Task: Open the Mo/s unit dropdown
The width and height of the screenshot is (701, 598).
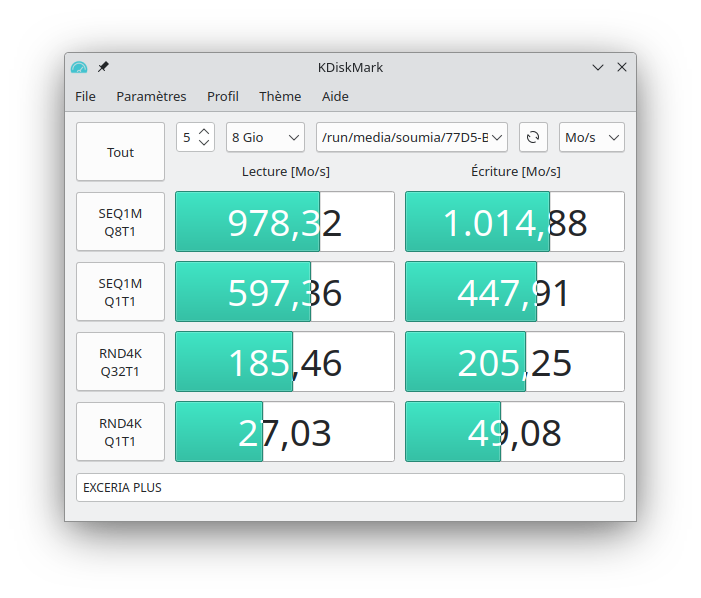Action: point(591,137)
